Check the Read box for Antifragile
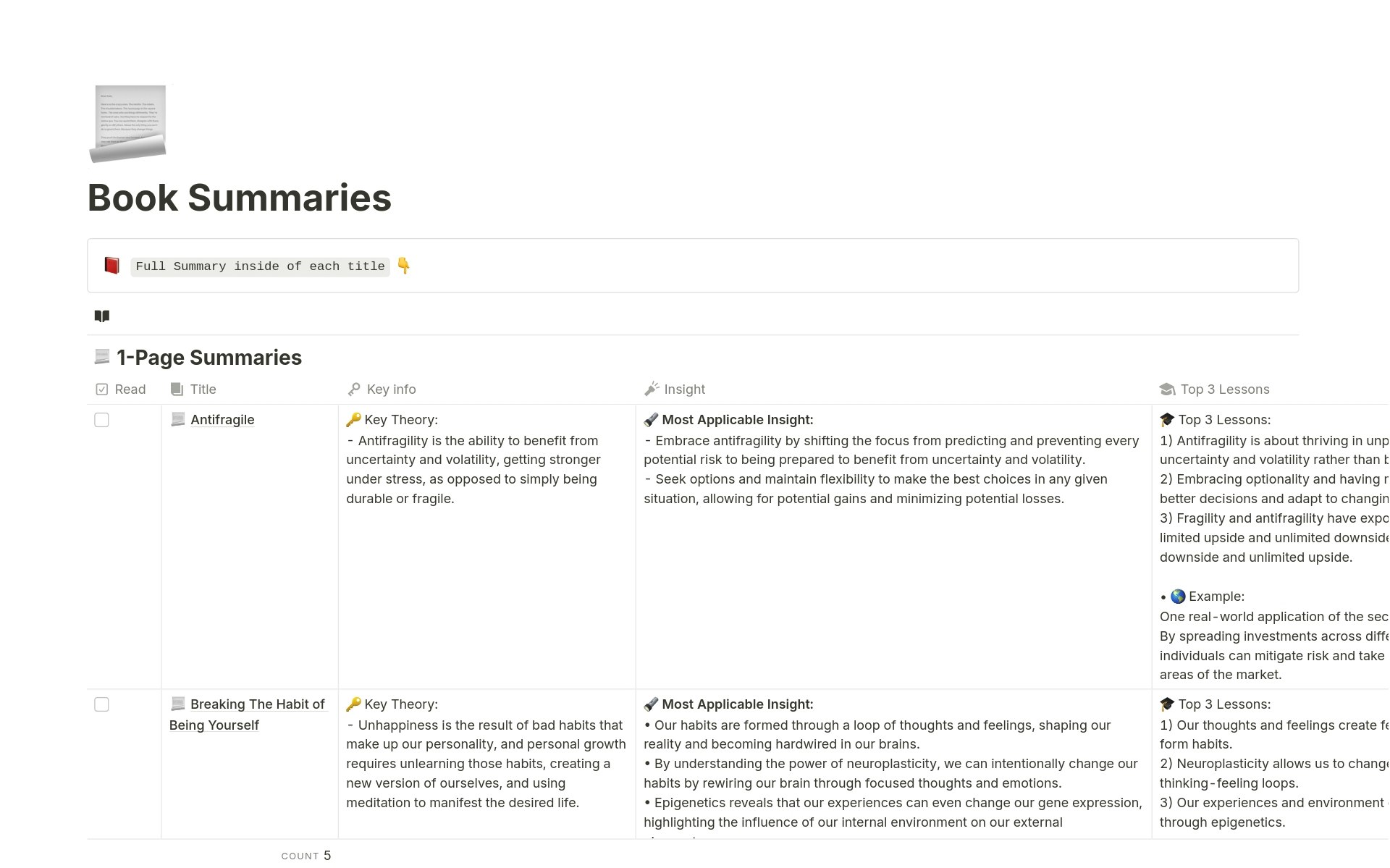Screen dimensions: 1390x868 click(101, 420)
